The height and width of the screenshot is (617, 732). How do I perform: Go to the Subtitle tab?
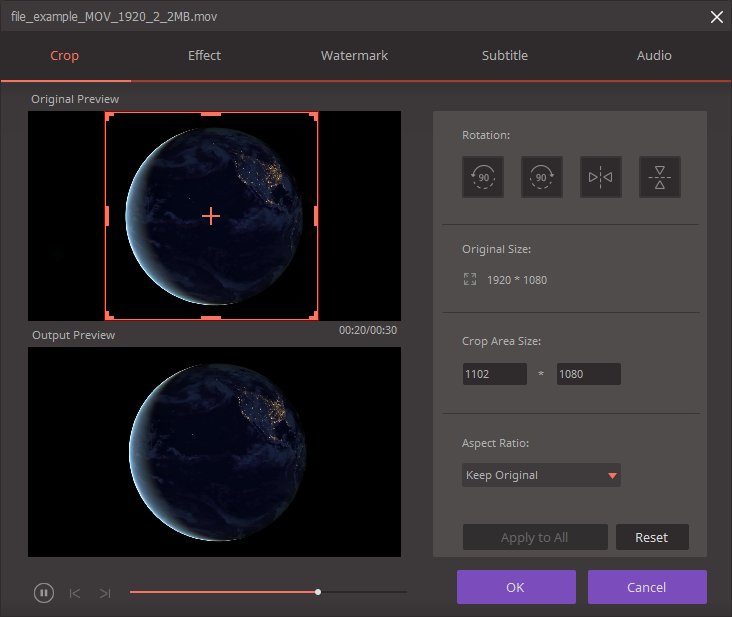(504, 56)
